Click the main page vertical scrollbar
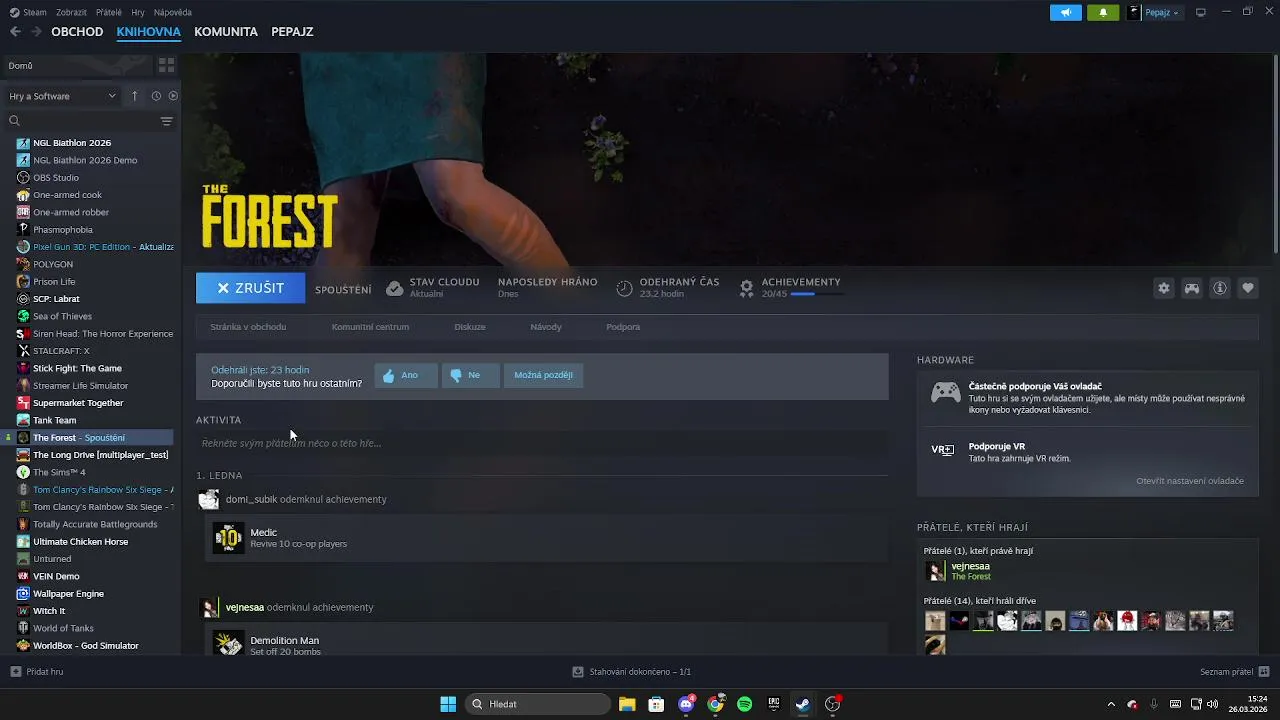 coord(1275,155)
